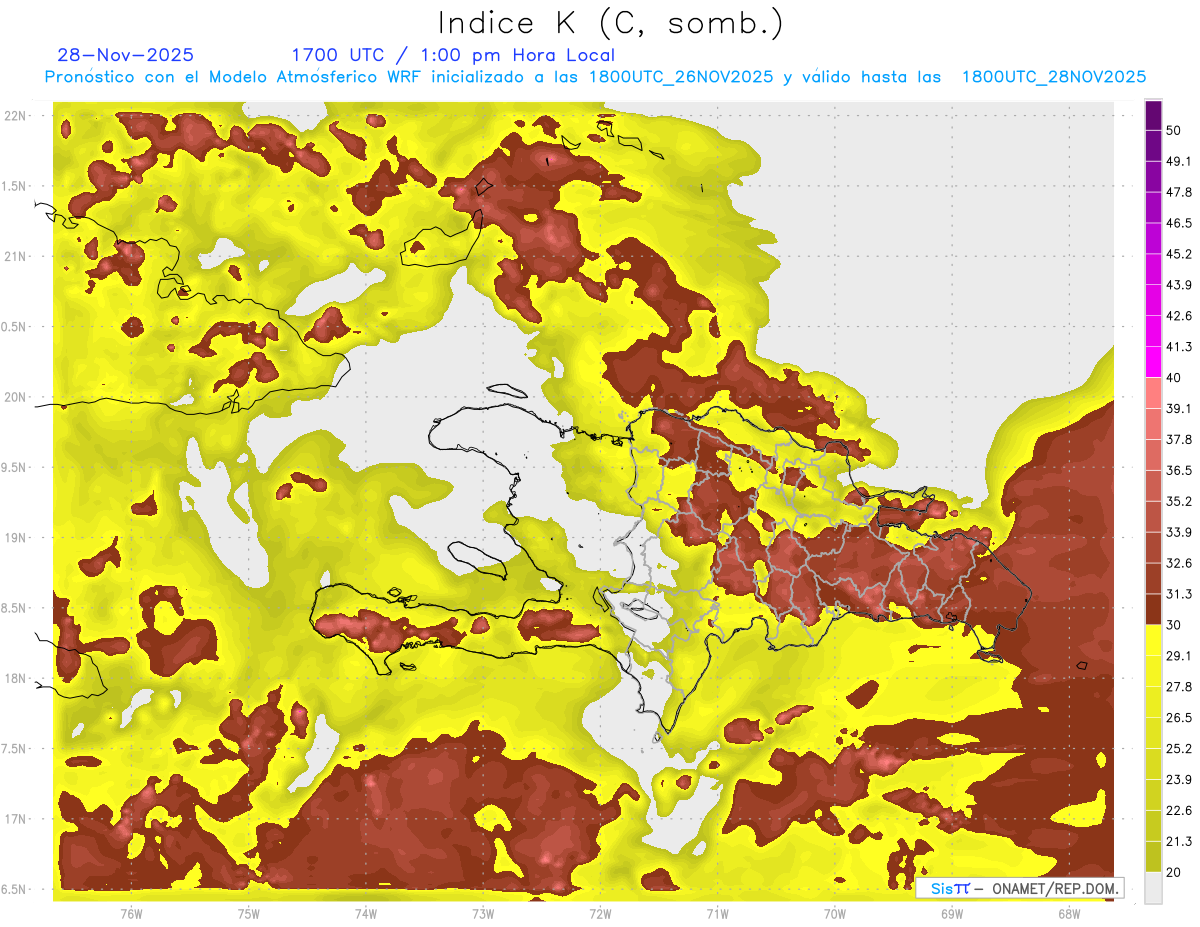This screenshot has width=1200, height=927.
Task: Select longitude label "72W"
Action: 600,913
